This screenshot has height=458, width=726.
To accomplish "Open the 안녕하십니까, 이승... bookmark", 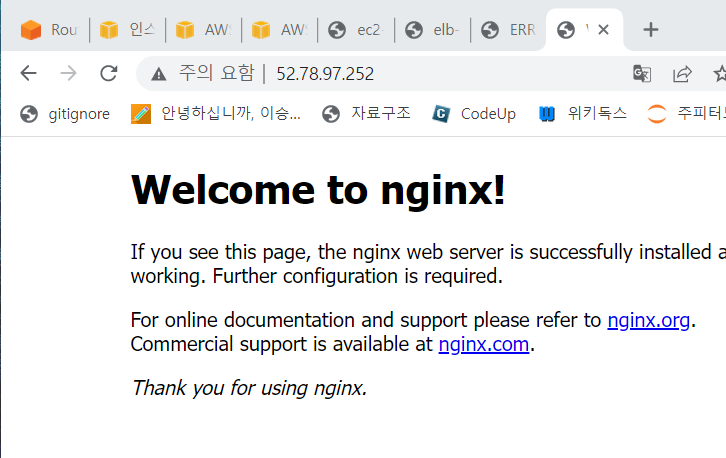I will point(216,114).
